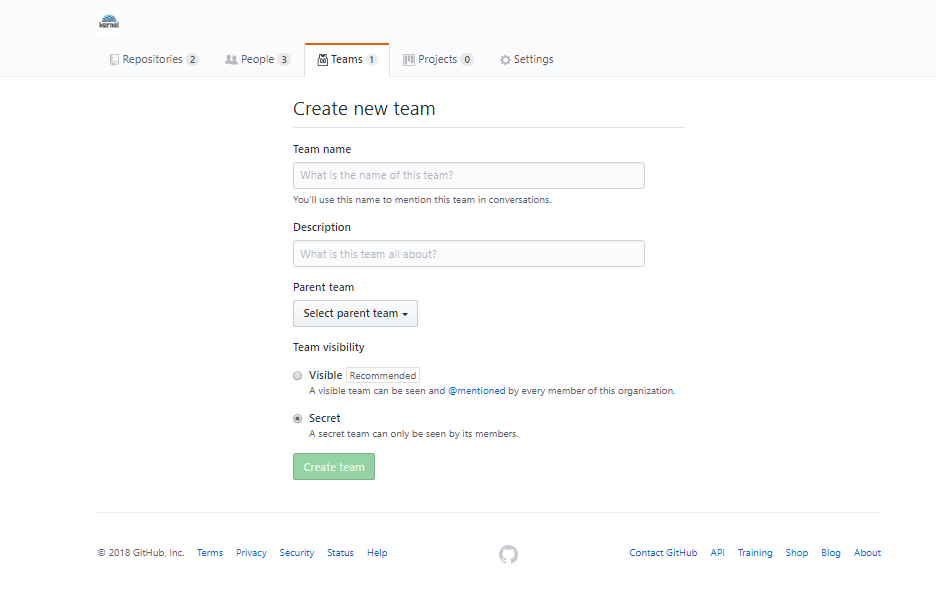Select the Secret team visibility option

(x=297, y=419)
